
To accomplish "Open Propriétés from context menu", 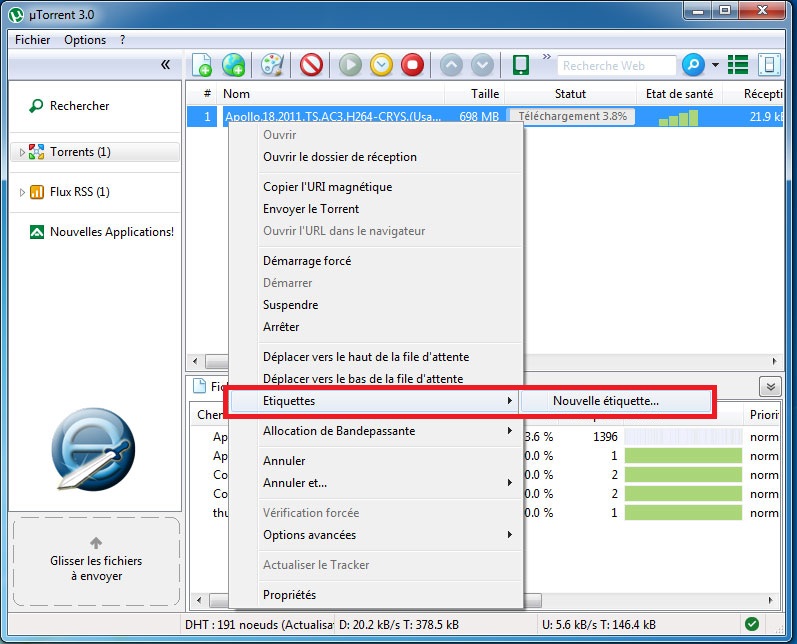I will 376,595.
